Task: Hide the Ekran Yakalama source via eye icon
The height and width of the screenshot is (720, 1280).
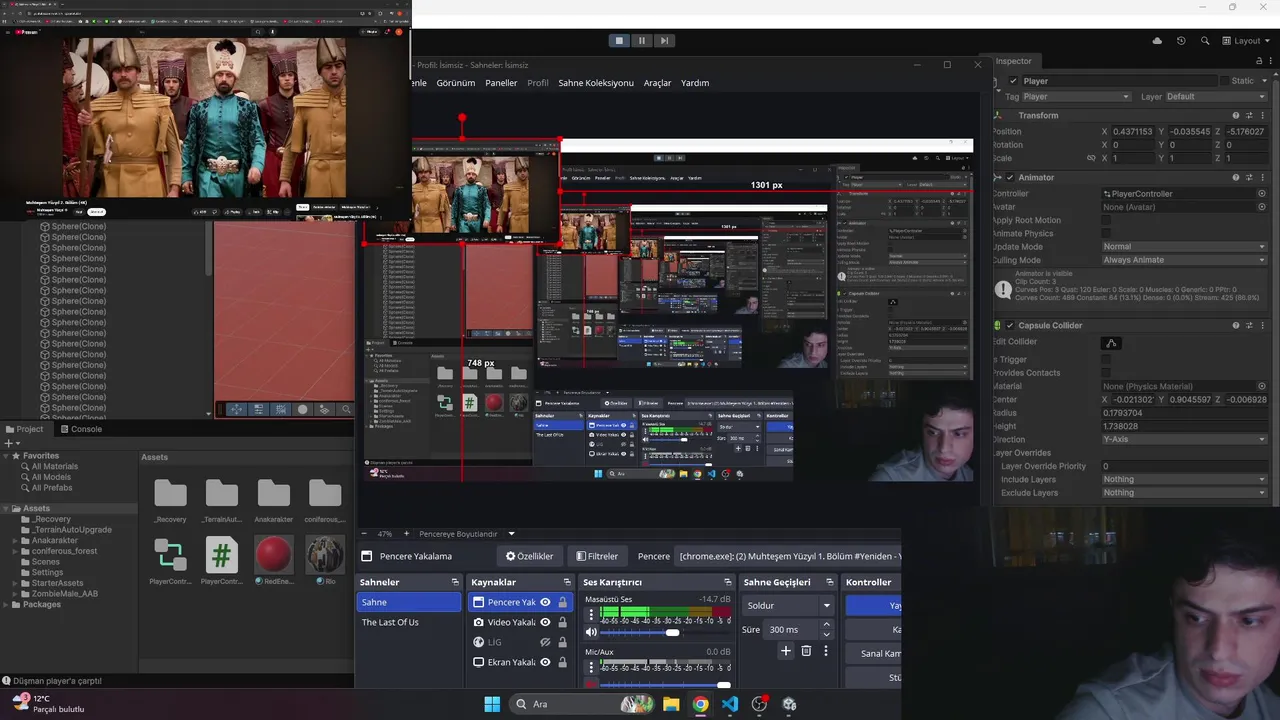Action: [545, 662]
